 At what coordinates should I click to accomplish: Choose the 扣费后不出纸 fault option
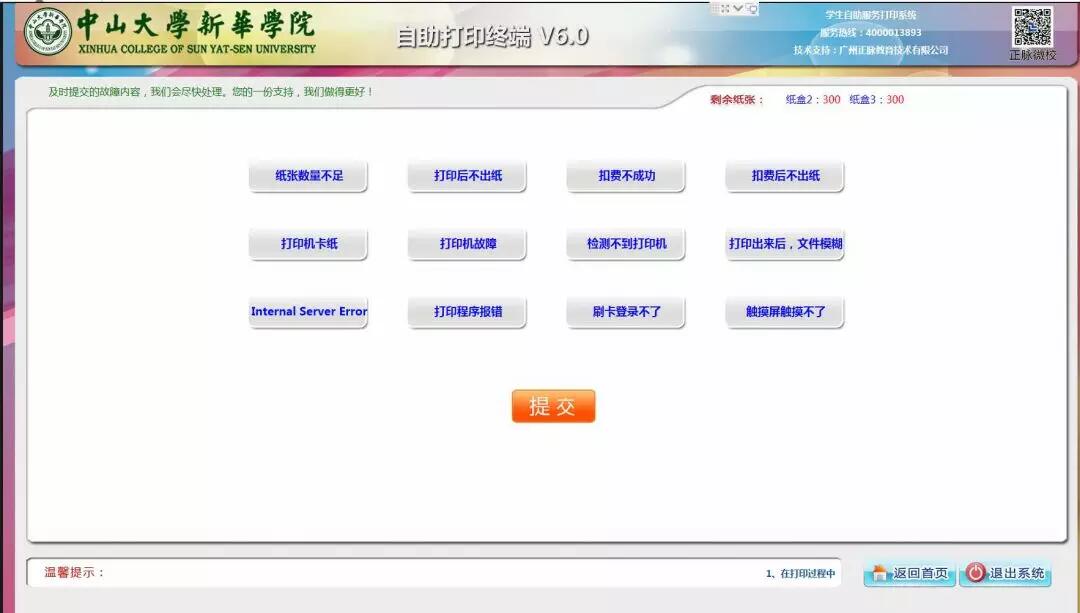coord(785,176)
